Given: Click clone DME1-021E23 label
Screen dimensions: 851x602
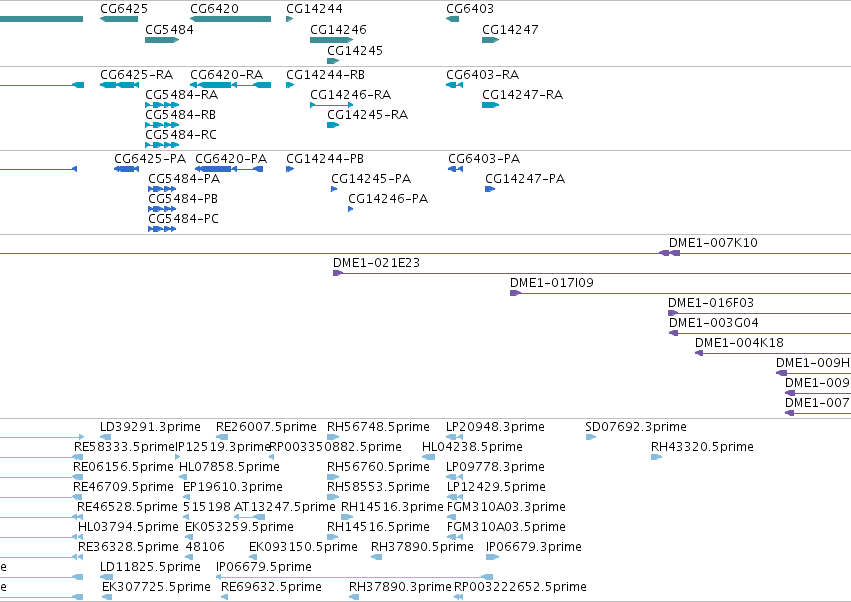Looking at the screenshot, I should point(377,263).
